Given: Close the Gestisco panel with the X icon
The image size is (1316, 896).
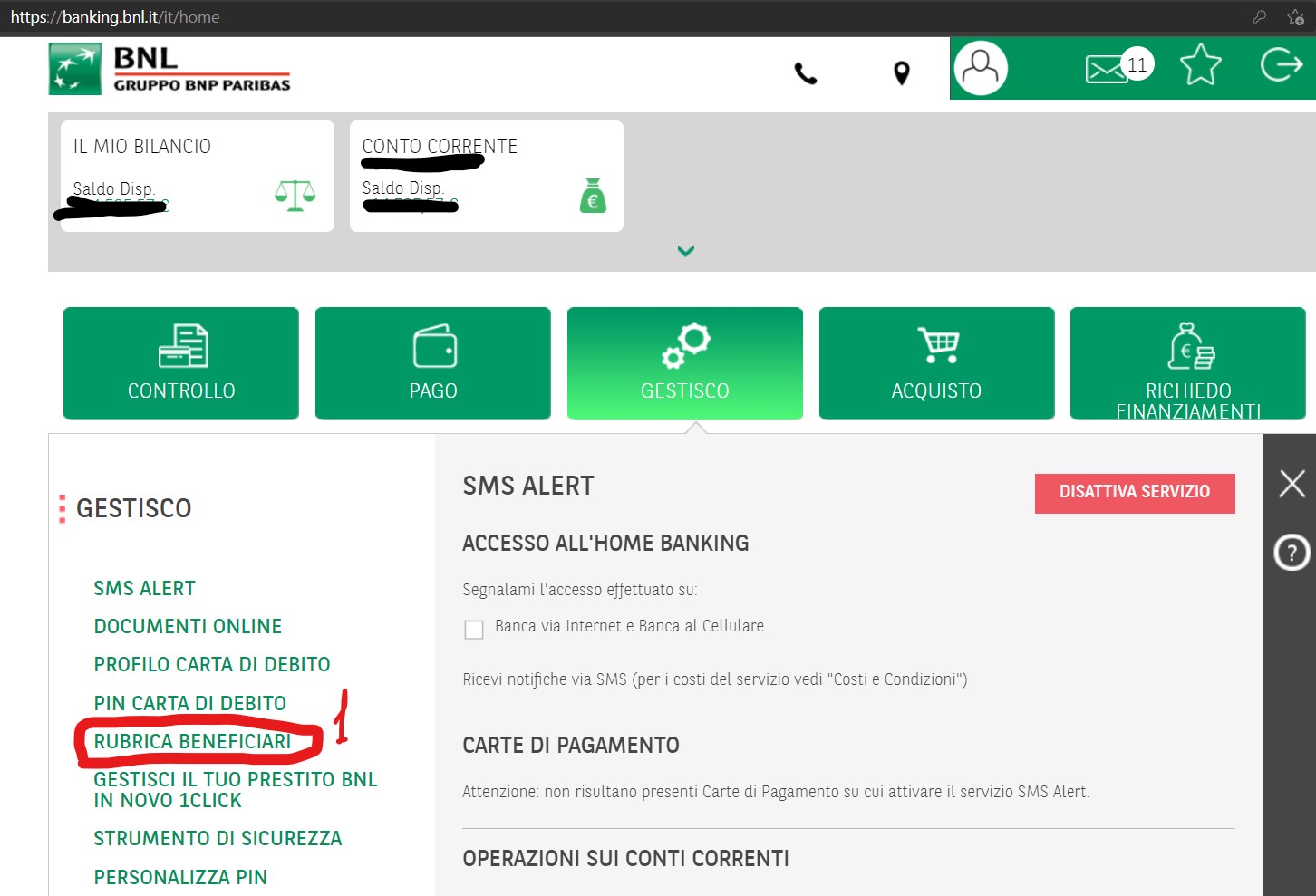Looking at the screenshot, I should (x=1292, y=483).
